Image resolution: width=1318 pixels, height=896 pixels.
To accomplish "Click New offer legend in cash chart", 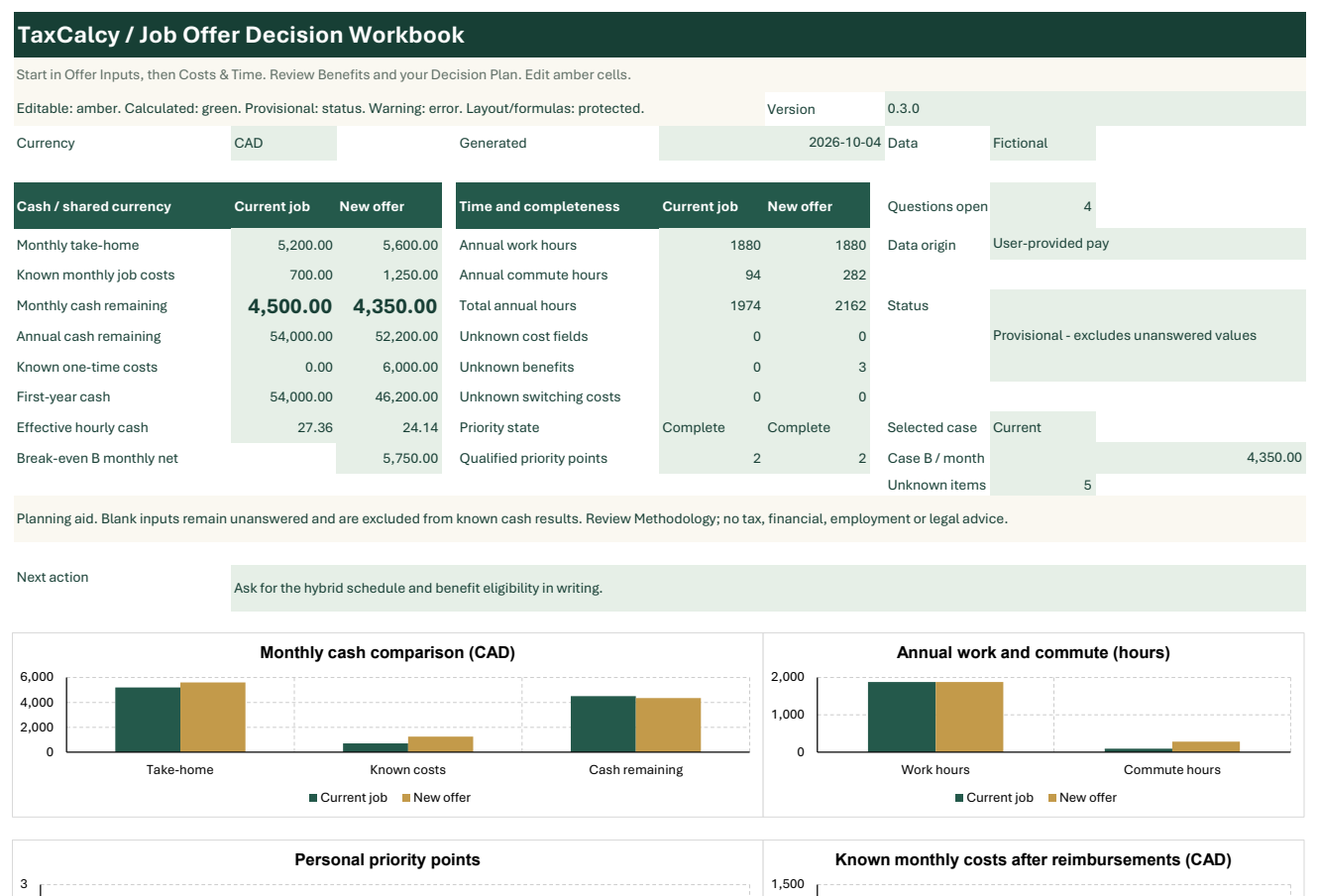I will [x=436, y=797].
